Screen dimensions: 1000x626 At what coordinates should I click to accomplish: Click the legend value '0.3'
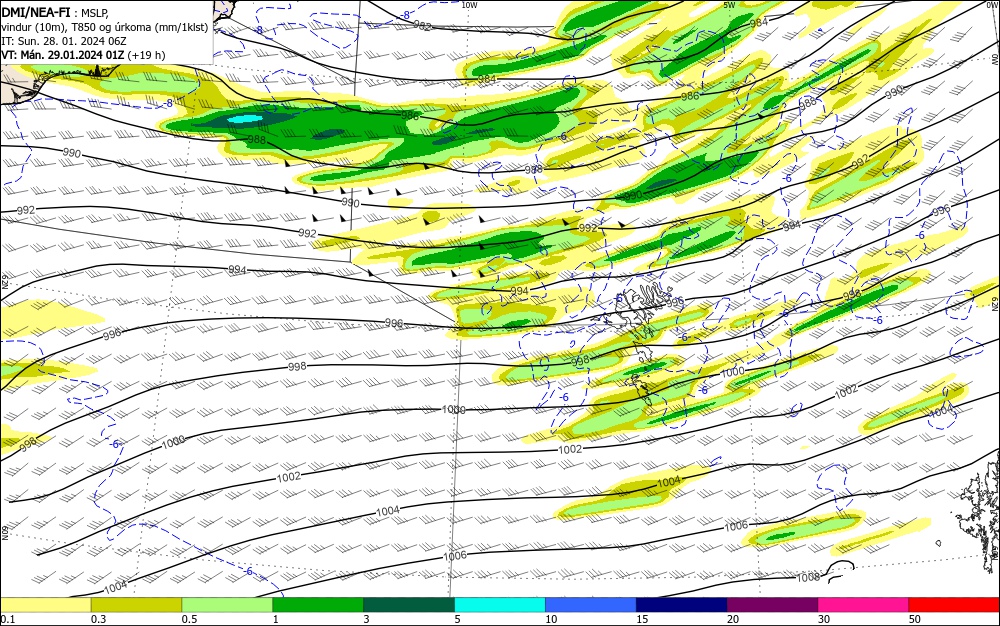[98, 619]
